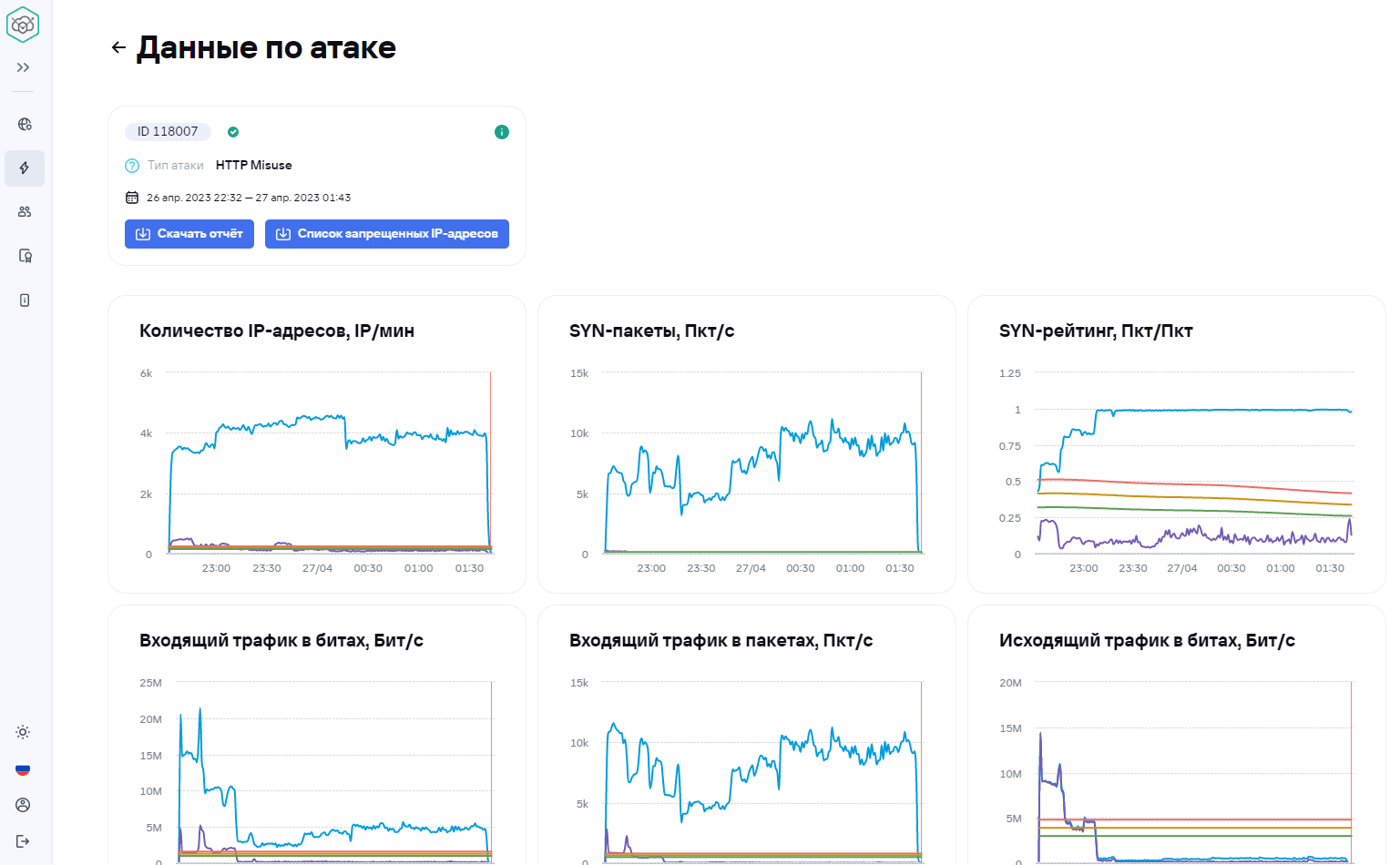
Task: Click the calendar icon next to the attack dates
Action: (132, 198)
